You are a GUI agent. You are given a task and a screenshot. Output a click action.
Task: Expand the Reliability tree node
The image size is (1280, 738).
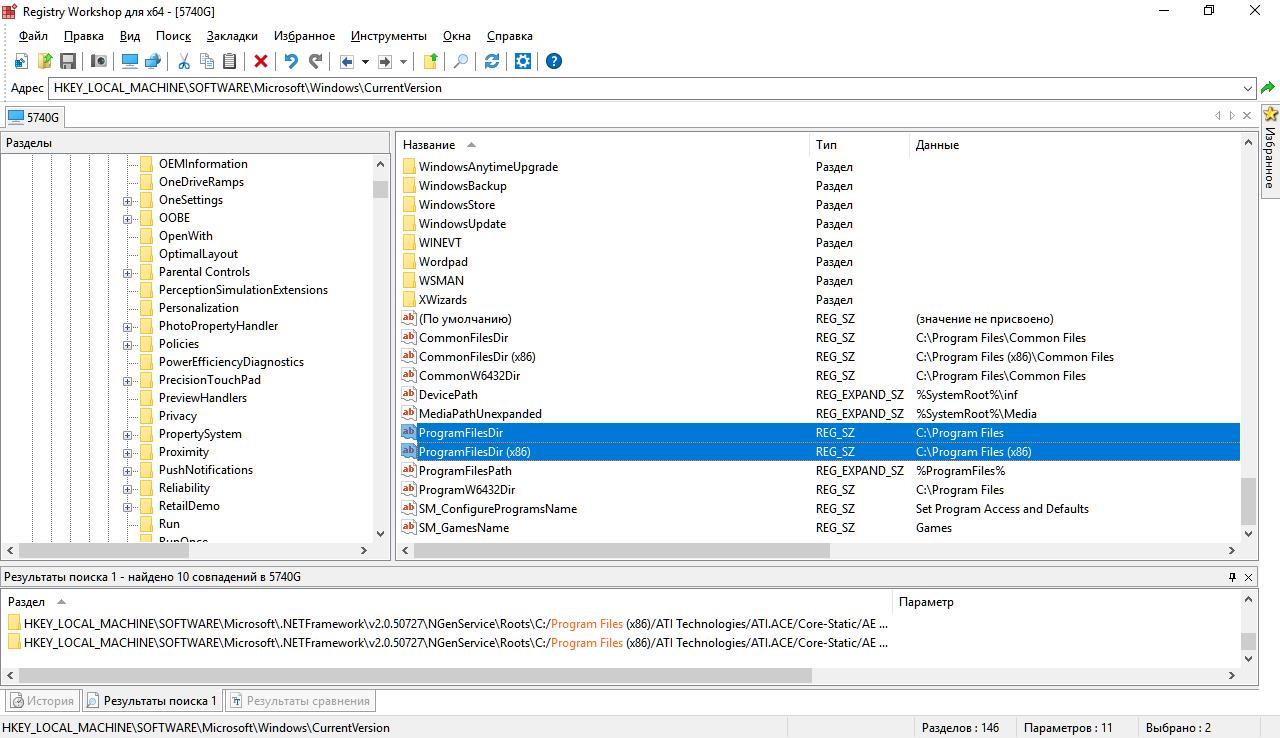[x=128, y=488]
